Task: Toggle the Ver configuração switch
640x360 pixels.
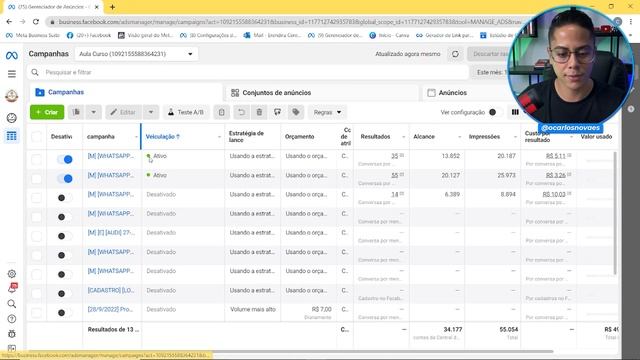Action: (495, 112)
